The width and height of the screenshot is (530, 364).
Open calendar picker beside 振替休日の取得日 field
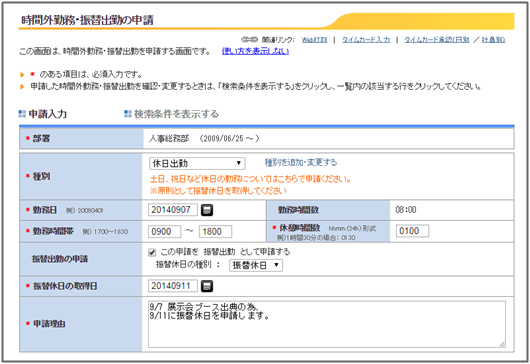[207, 286]
